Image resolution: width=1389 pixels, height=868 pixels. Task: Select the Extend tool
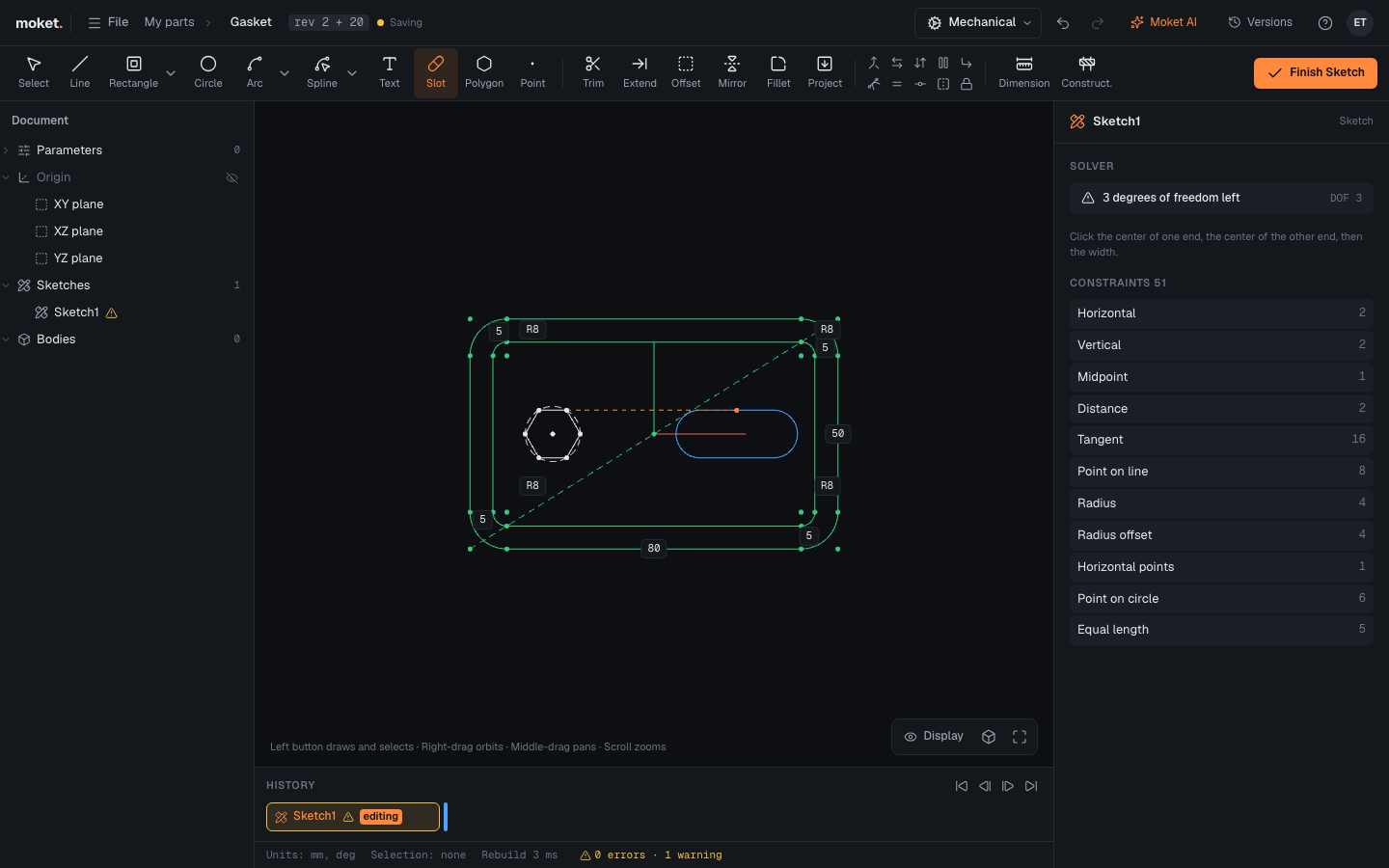(x=640, y=72)
